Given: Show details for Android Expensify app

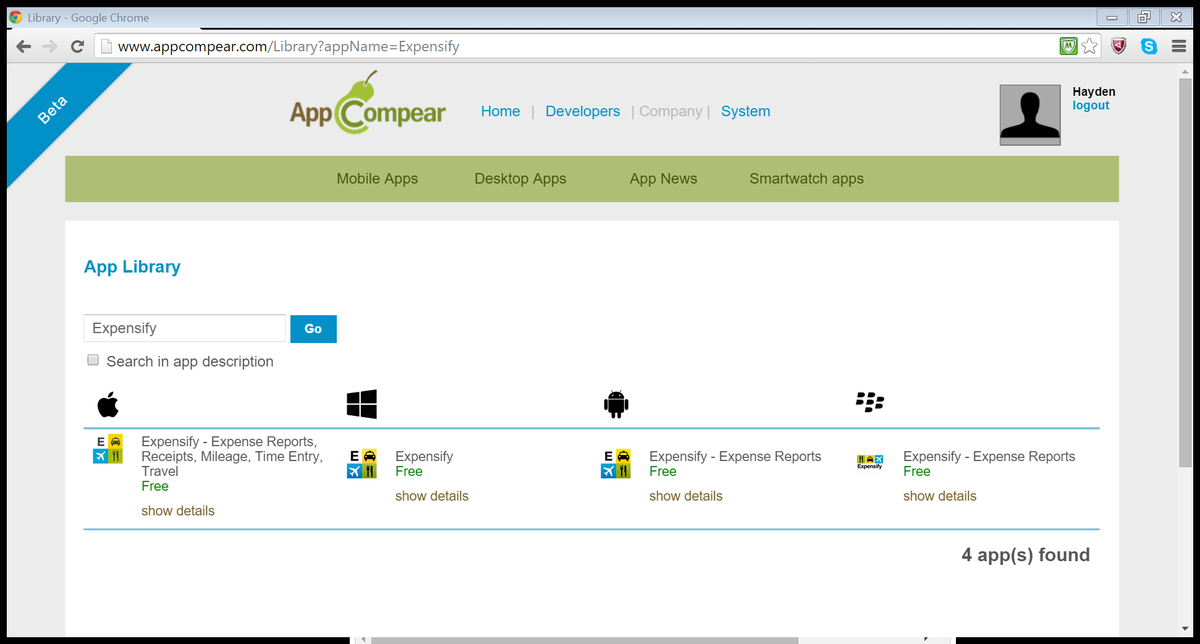Looking at the screenshot, I should pos(686,496).
